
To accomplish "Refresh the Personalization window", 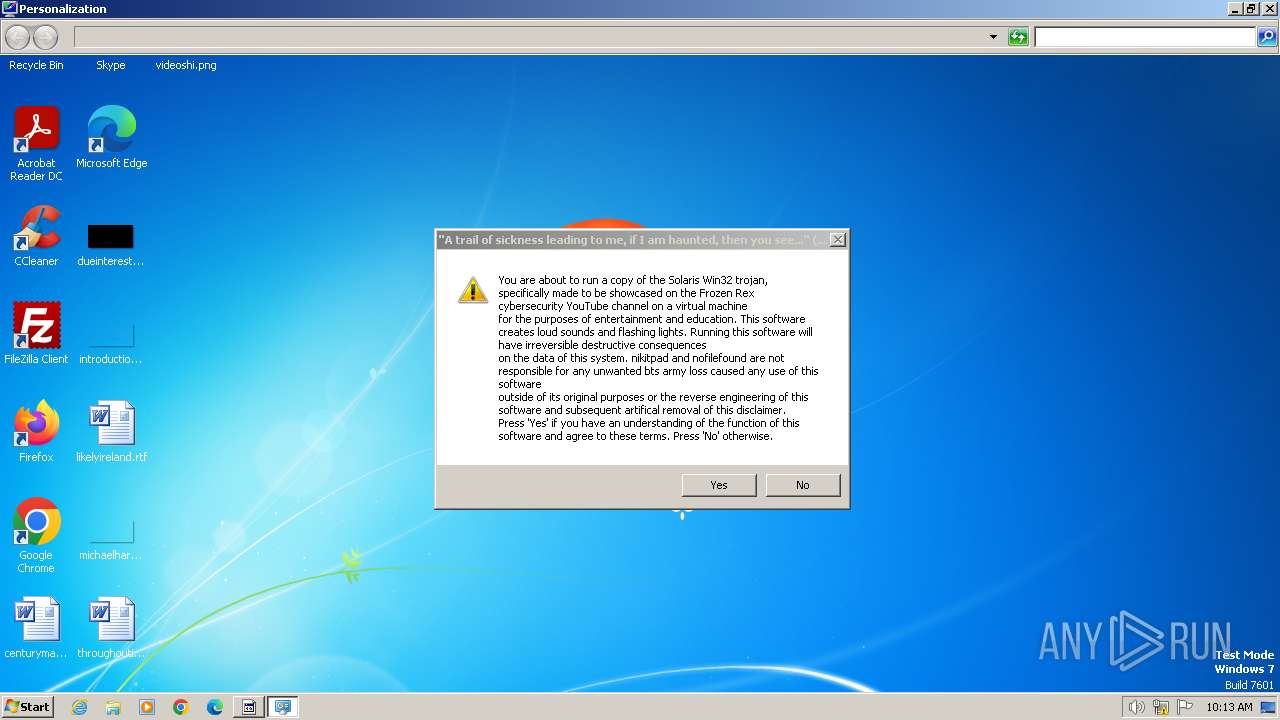I will [1018, 37].
